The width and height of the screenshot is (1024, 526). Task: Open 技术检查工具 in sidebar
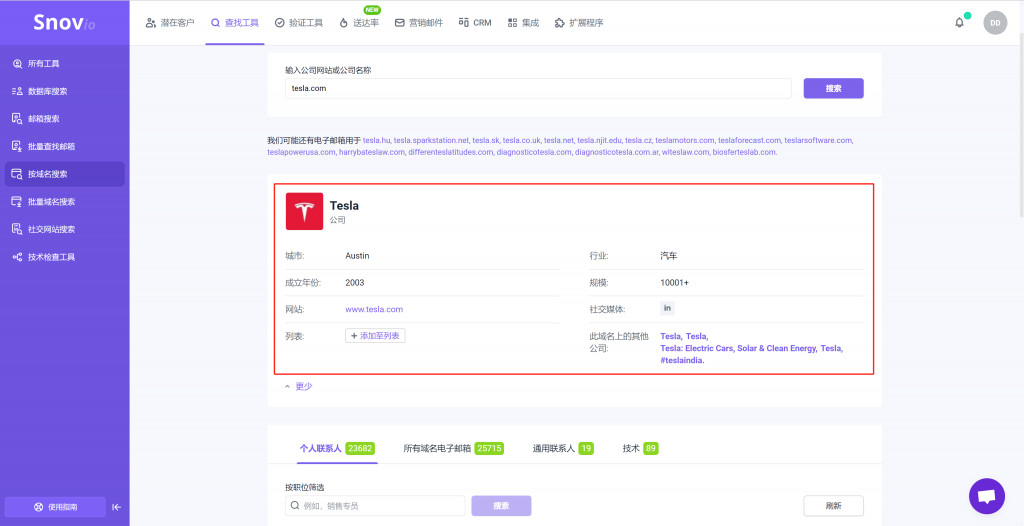tap(65, 257)
